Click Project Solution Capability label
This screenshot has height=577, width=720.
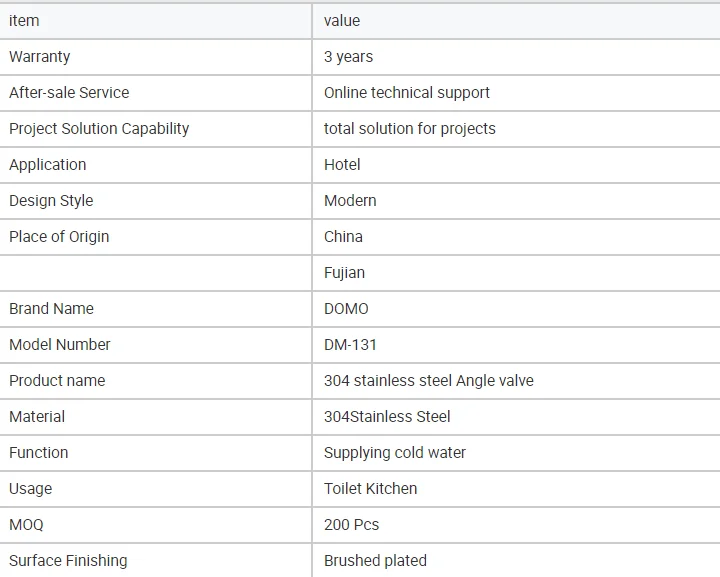[x=99, y=129]
